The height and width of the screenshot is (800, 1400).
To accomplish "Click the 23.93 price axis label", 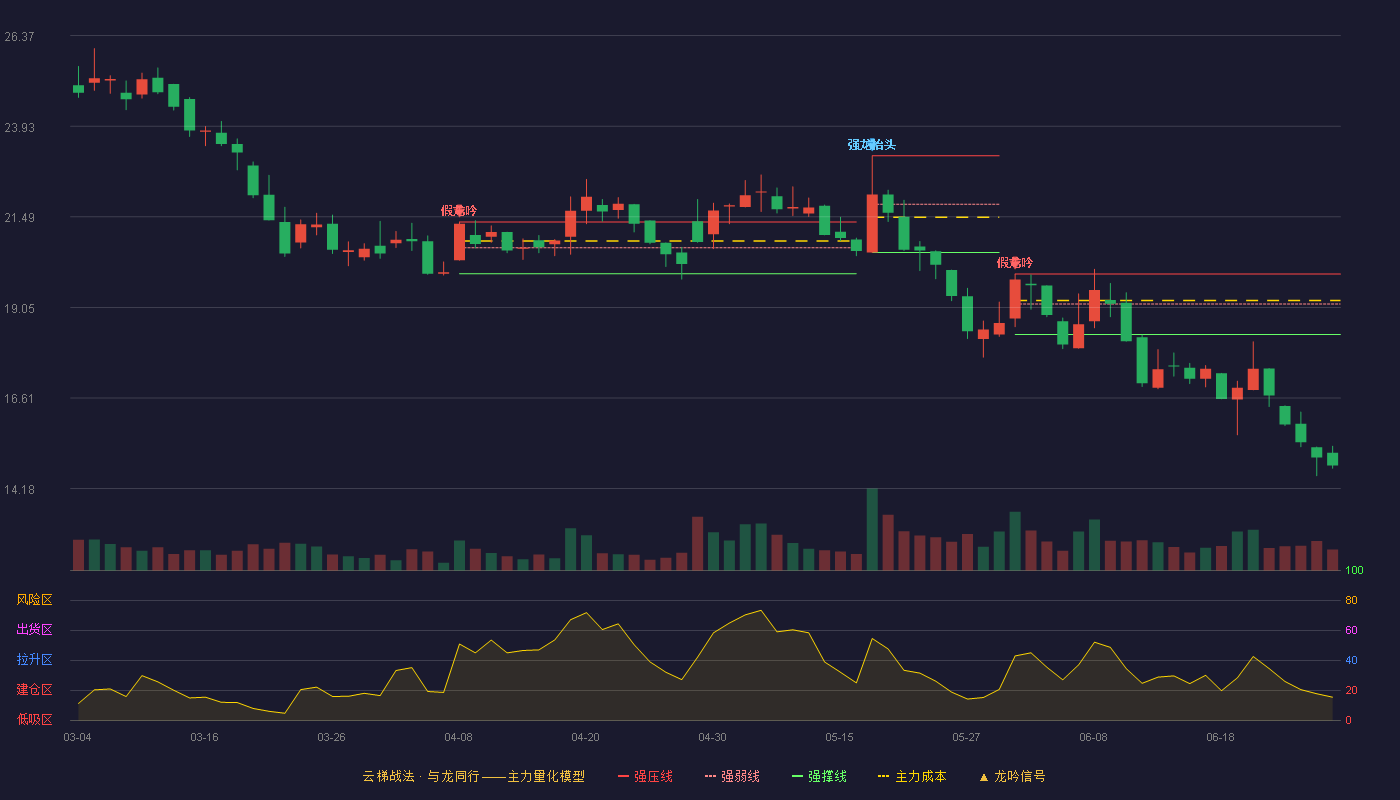I will click(x=19, y=128).
